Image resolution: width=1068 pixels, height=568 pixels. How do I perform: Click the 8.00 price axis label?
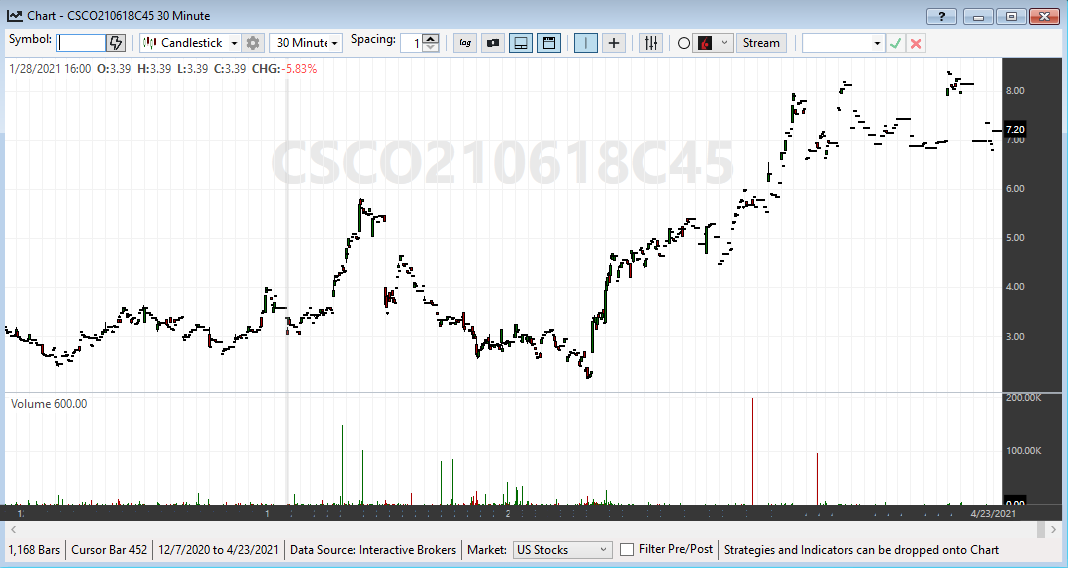point(1015,91)
